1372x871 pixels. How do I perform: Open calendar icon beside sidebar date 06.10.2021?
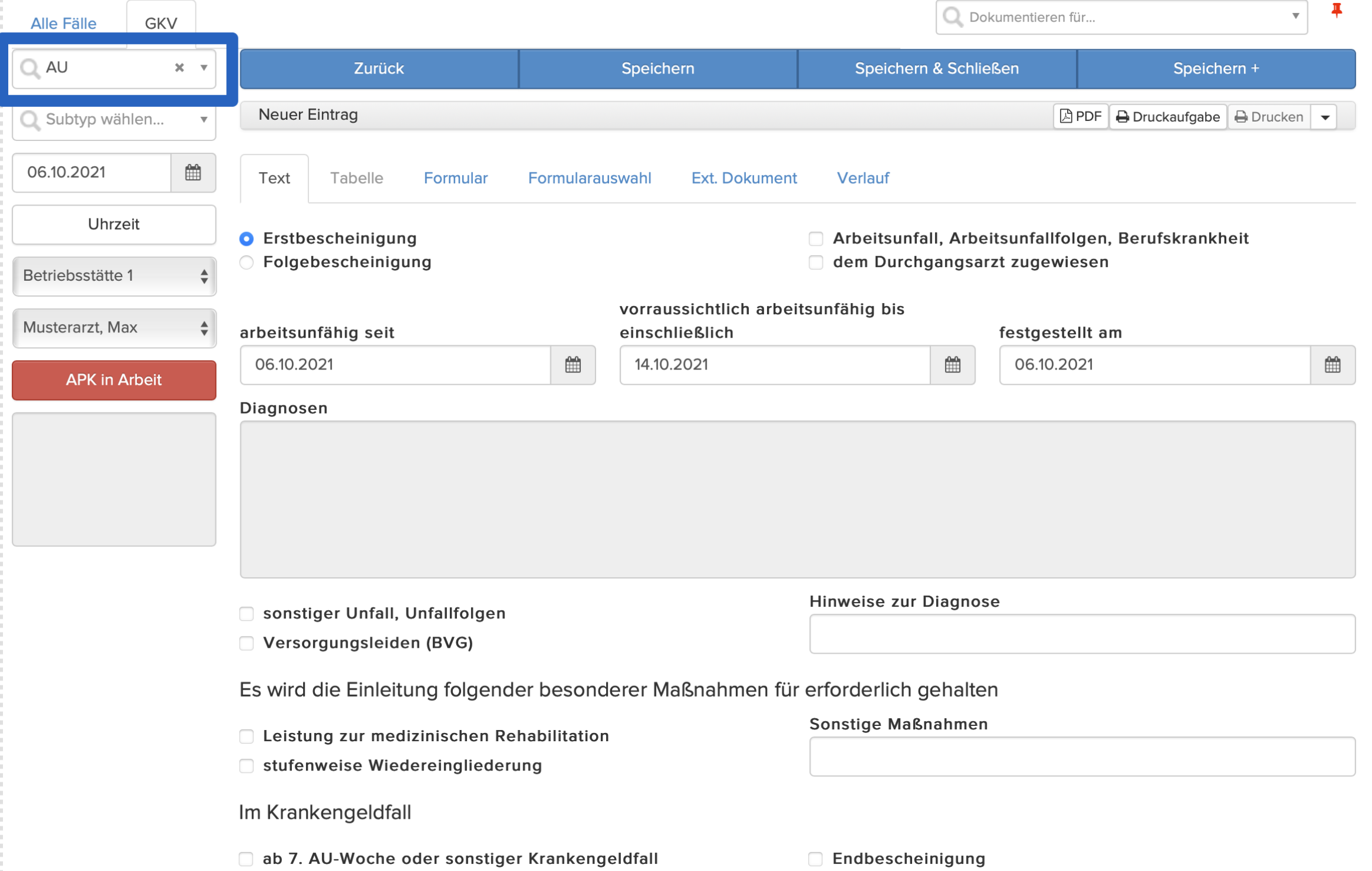click(x=193, y=173)
